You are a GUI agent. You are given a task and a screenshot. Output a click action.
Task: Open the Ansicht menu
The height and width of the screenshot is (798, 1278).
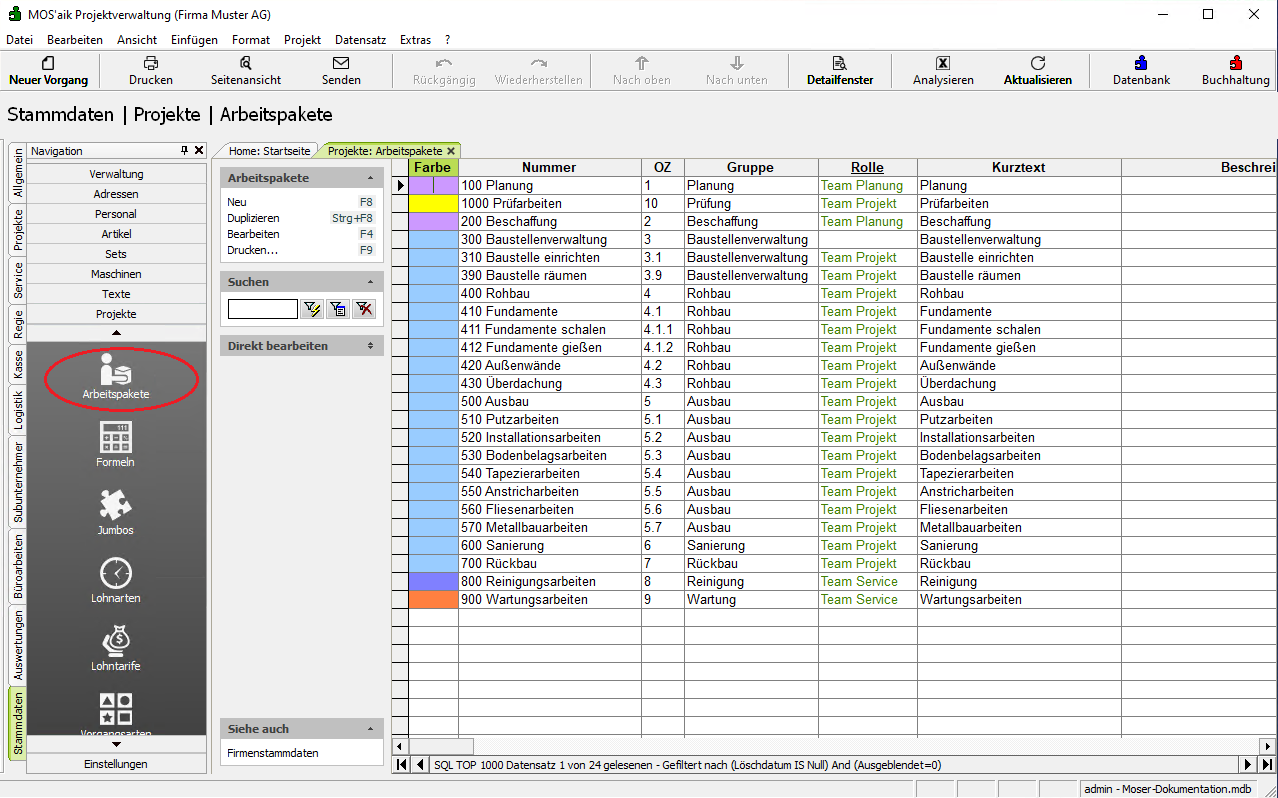(137, 40)
